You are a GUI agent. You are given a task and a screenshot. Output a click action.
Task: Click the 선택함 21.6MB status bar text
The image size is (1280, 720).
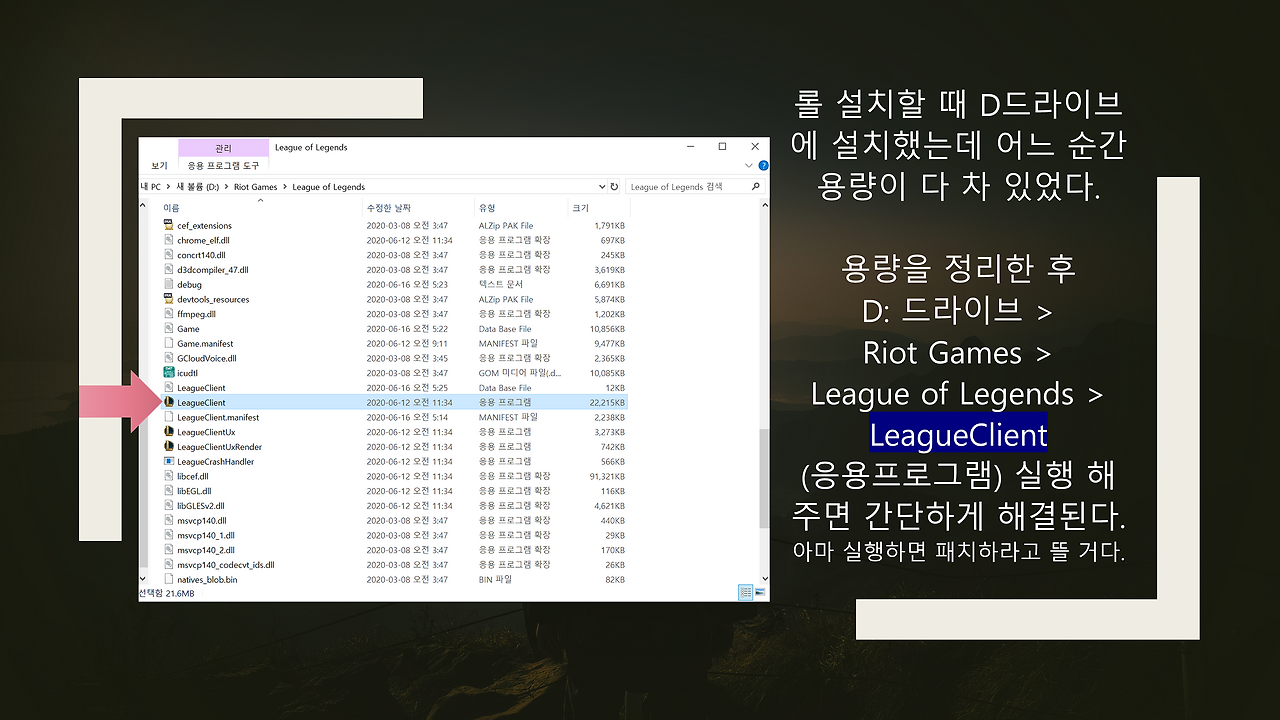tap(166, 593)
